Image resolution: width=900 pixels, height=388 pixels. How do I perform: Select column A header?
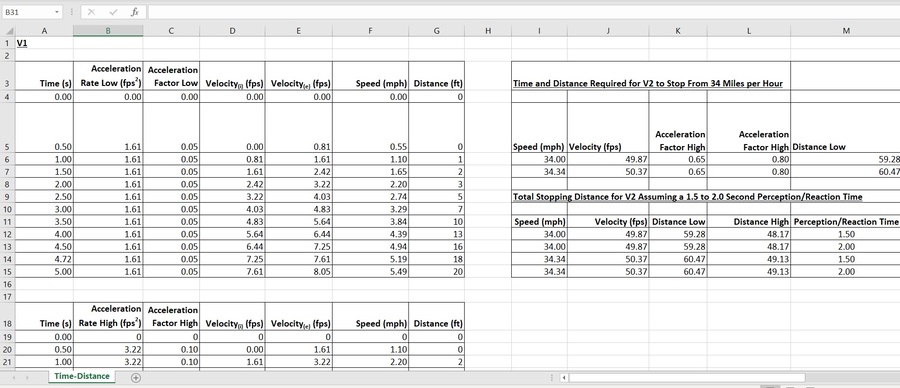pos(44,32)
